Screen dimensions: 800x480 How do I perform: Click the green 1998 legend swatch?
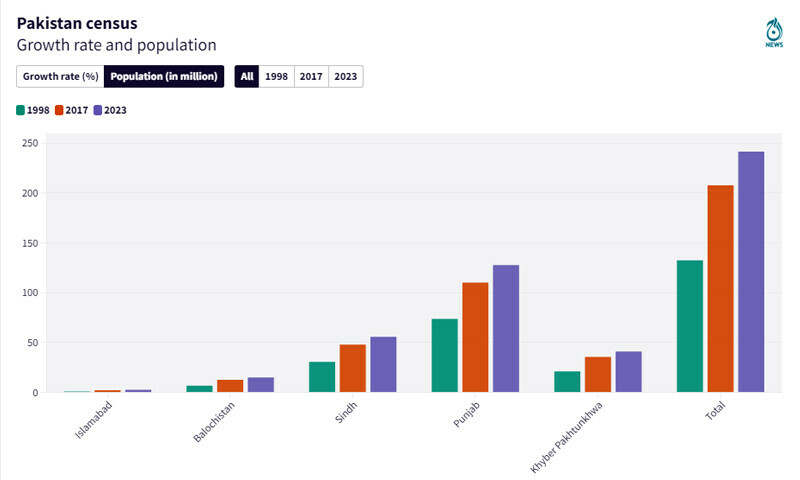click(21, 110)
